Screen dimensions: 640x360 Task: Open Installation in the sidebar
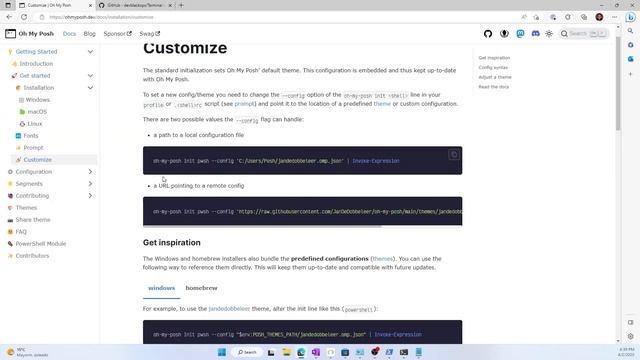click(x=38, y=88)
